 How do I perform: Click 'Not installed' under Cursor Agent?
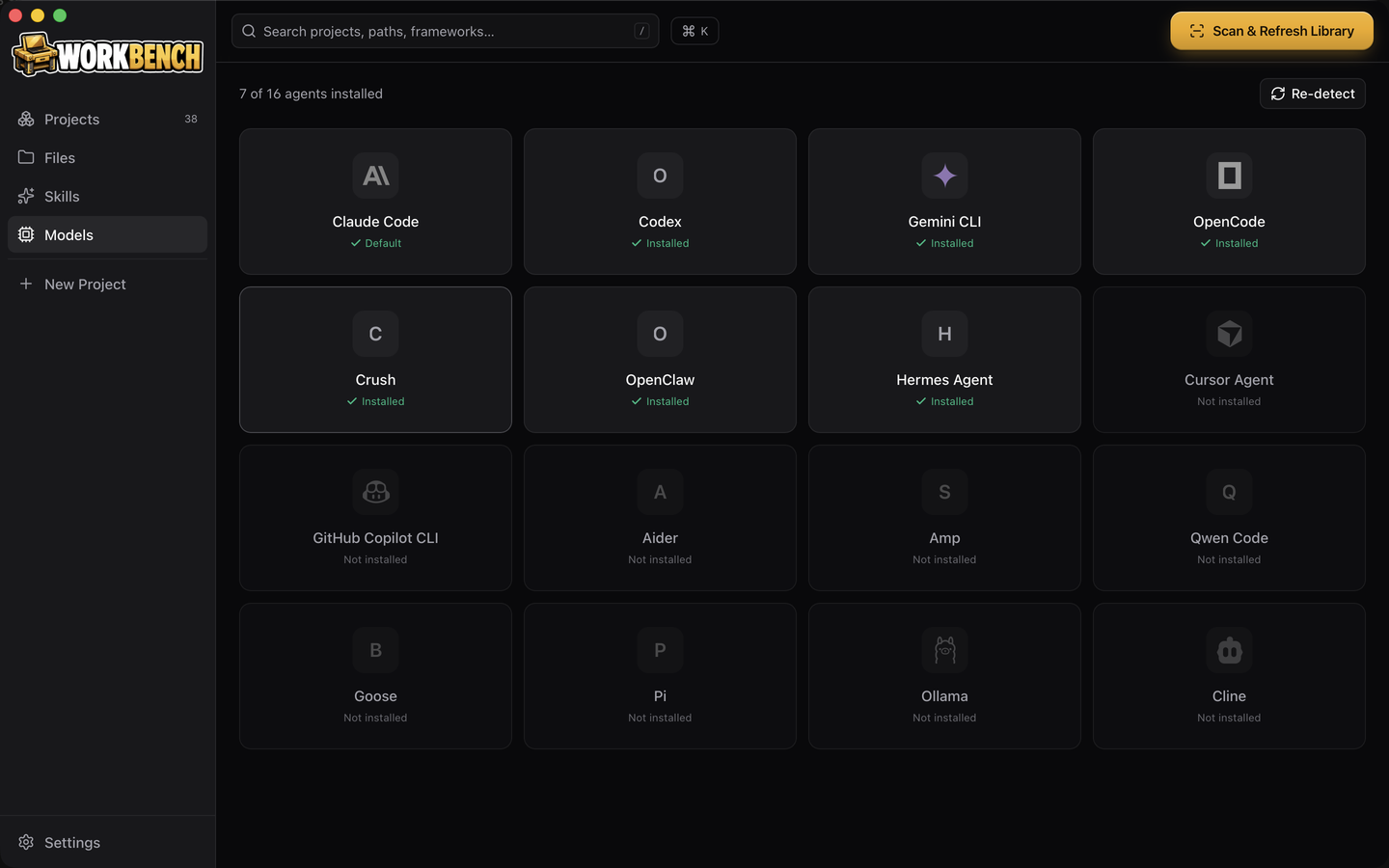click(x=1229, y=401)
